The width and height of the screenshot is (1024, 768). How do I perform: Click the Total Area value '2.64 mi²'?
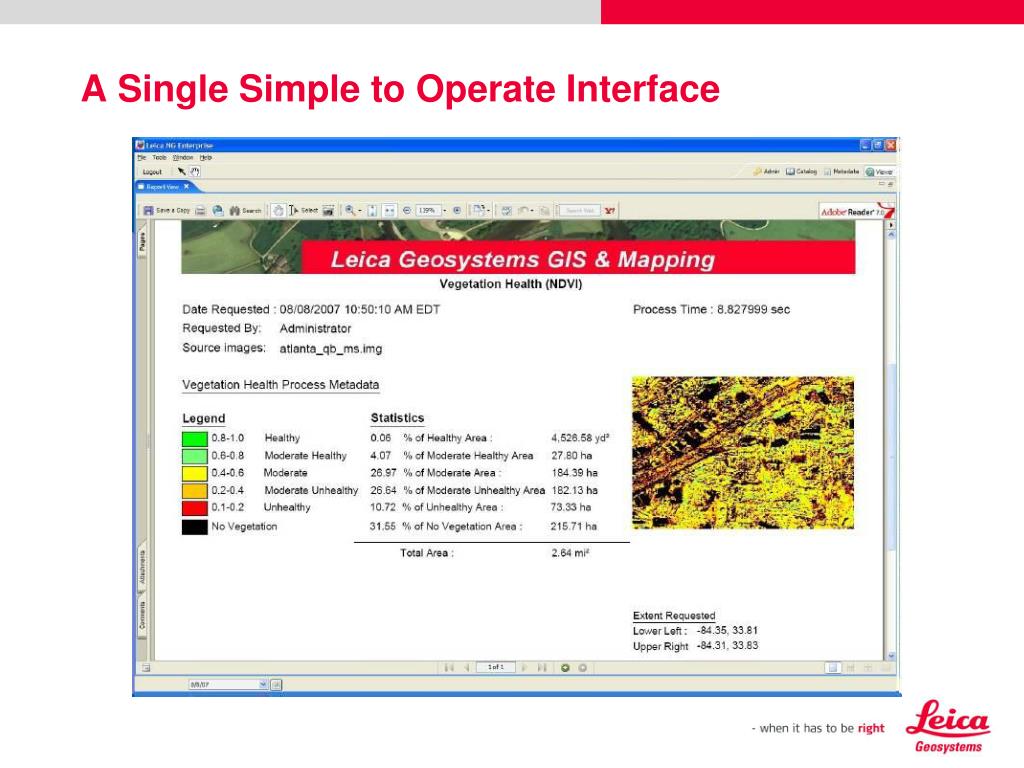(x=570, y=552)
